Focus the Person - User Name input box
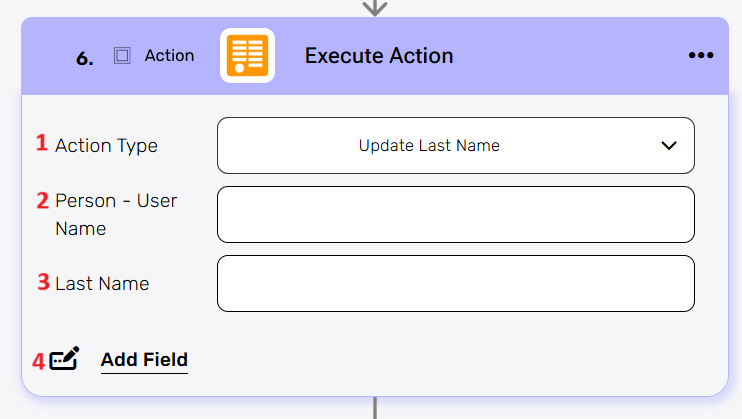 (455, 214)
